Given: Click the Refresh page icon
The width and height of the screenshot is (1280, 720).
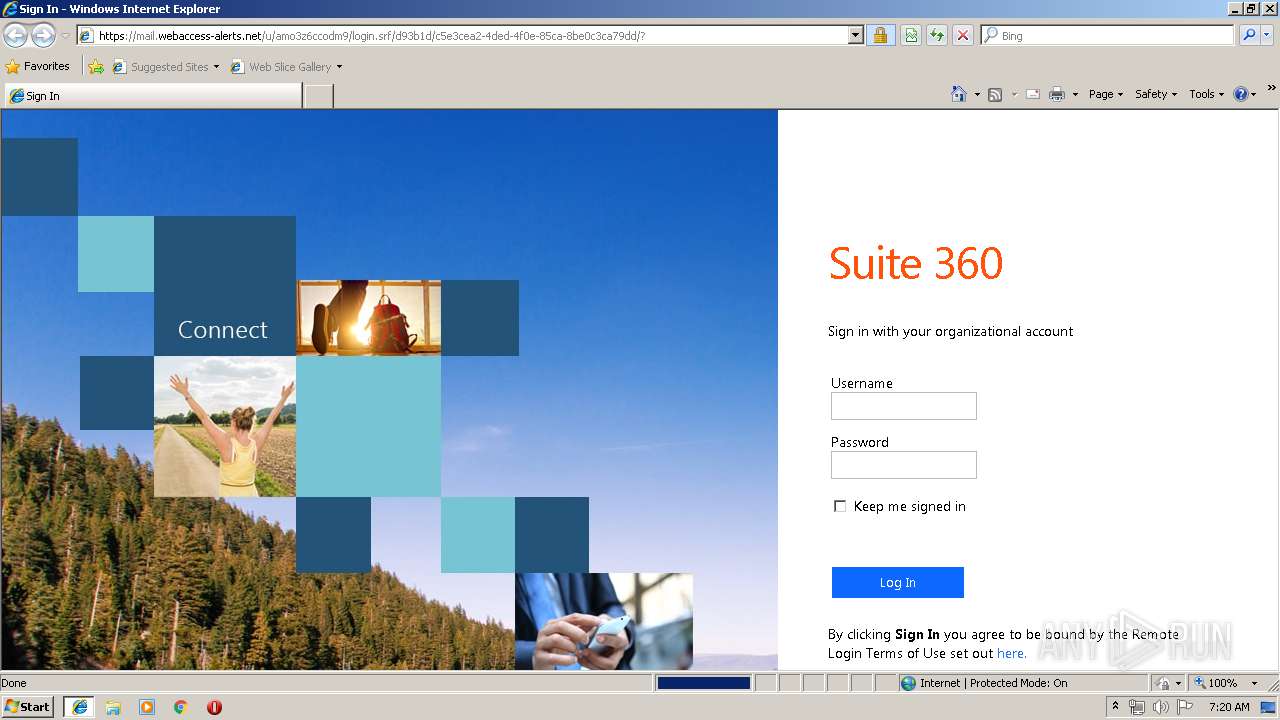Looking at the screenshot, I should point(937,36).
